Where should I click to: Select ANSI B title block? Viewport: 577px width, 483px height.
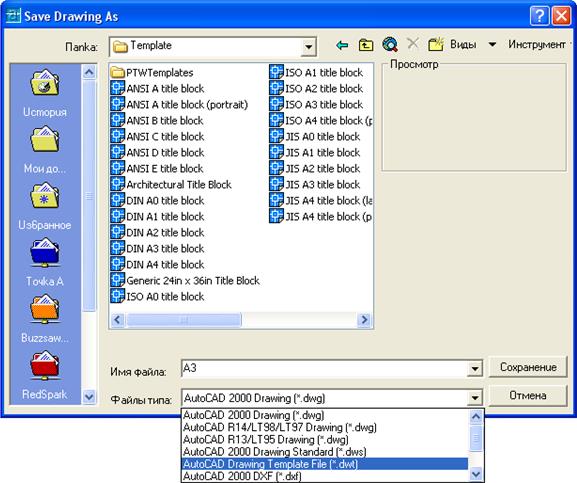point(157,120)
